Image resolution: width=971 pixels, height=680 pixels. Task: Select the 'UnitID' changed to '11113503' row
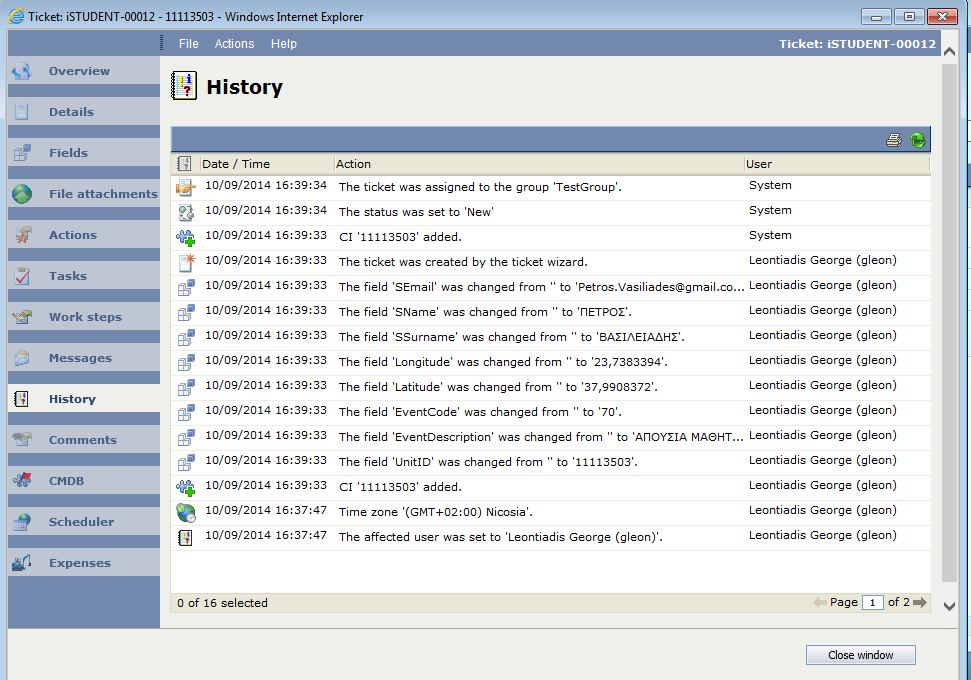tap(551, 462)
